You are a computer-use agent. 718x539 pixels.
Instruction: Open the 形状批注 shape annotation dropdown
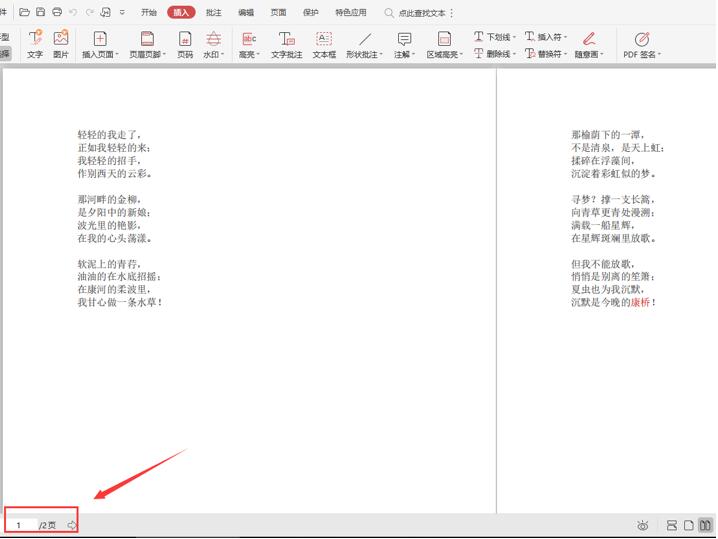click(364, 44)
